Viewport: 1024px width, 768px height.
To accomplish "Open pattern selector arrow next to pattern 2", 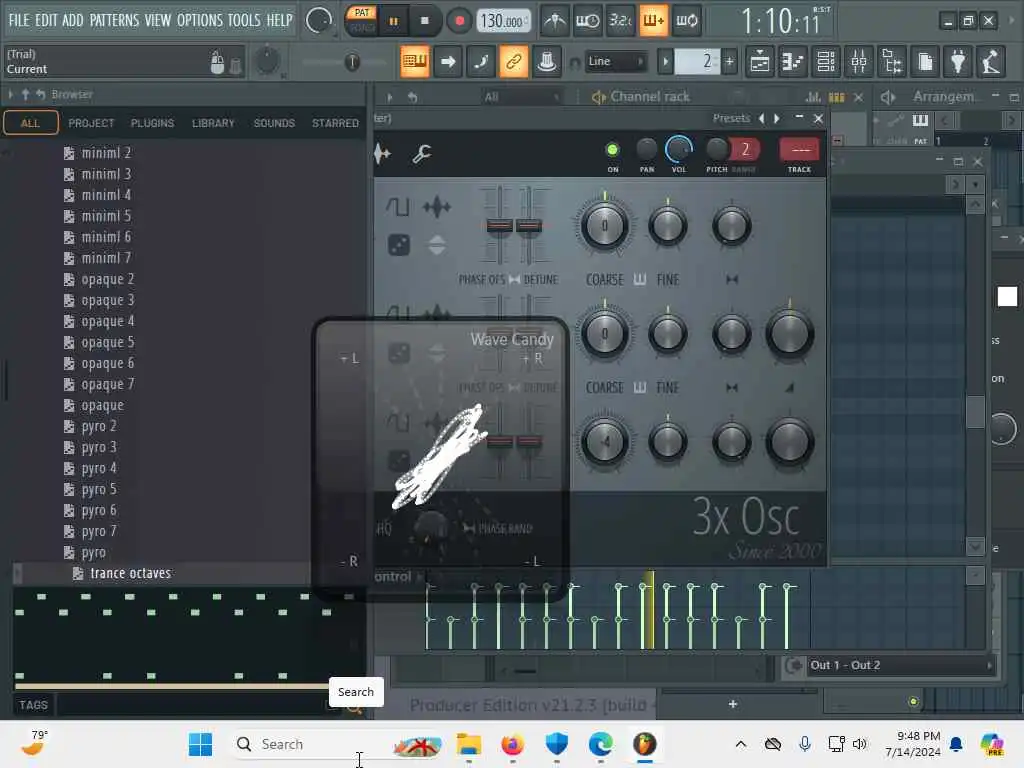I will click(665, 62).
